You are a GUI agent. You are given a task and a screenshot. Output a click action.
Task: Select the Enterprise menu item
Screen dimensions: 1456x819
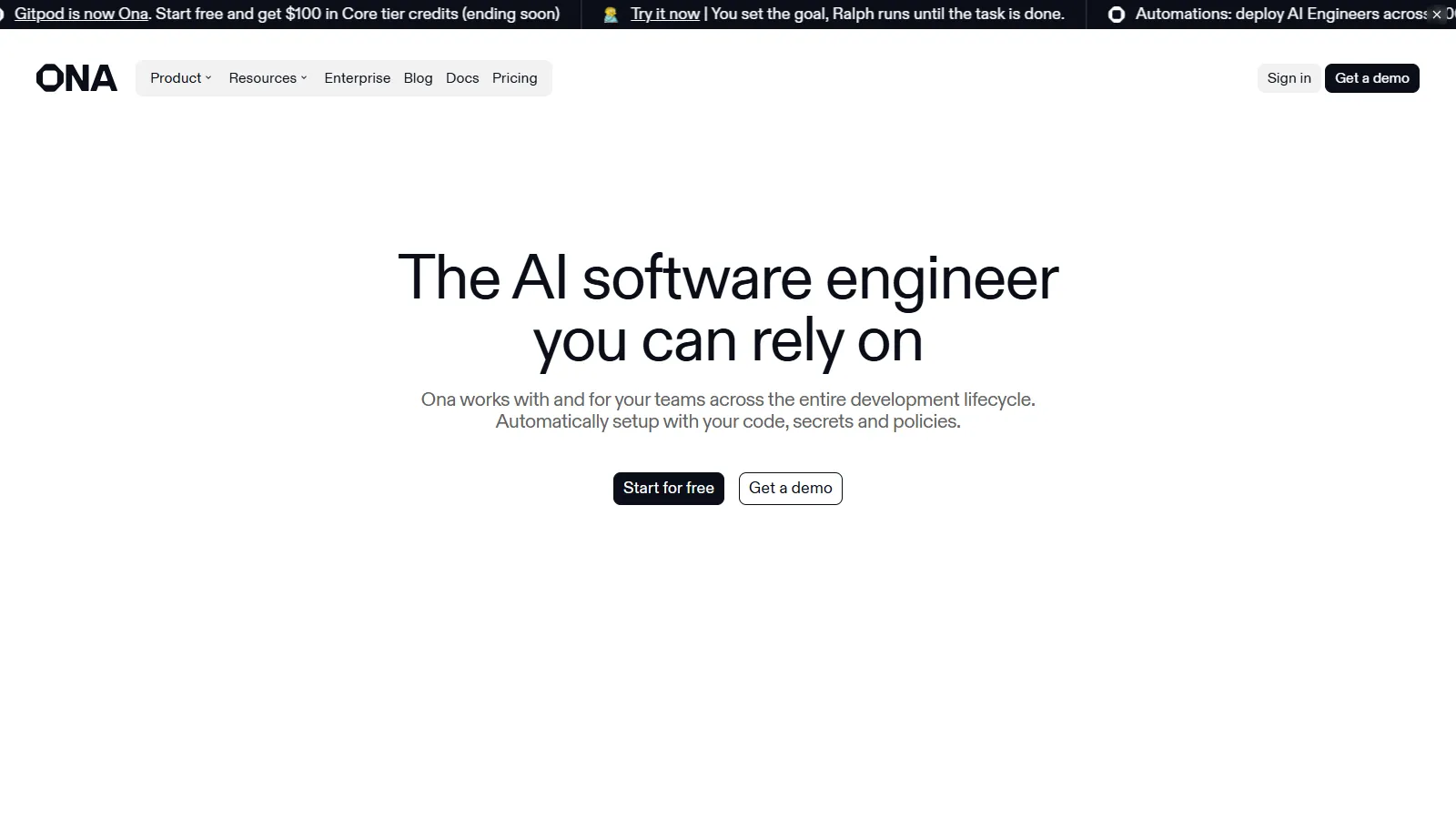point(357,78)
